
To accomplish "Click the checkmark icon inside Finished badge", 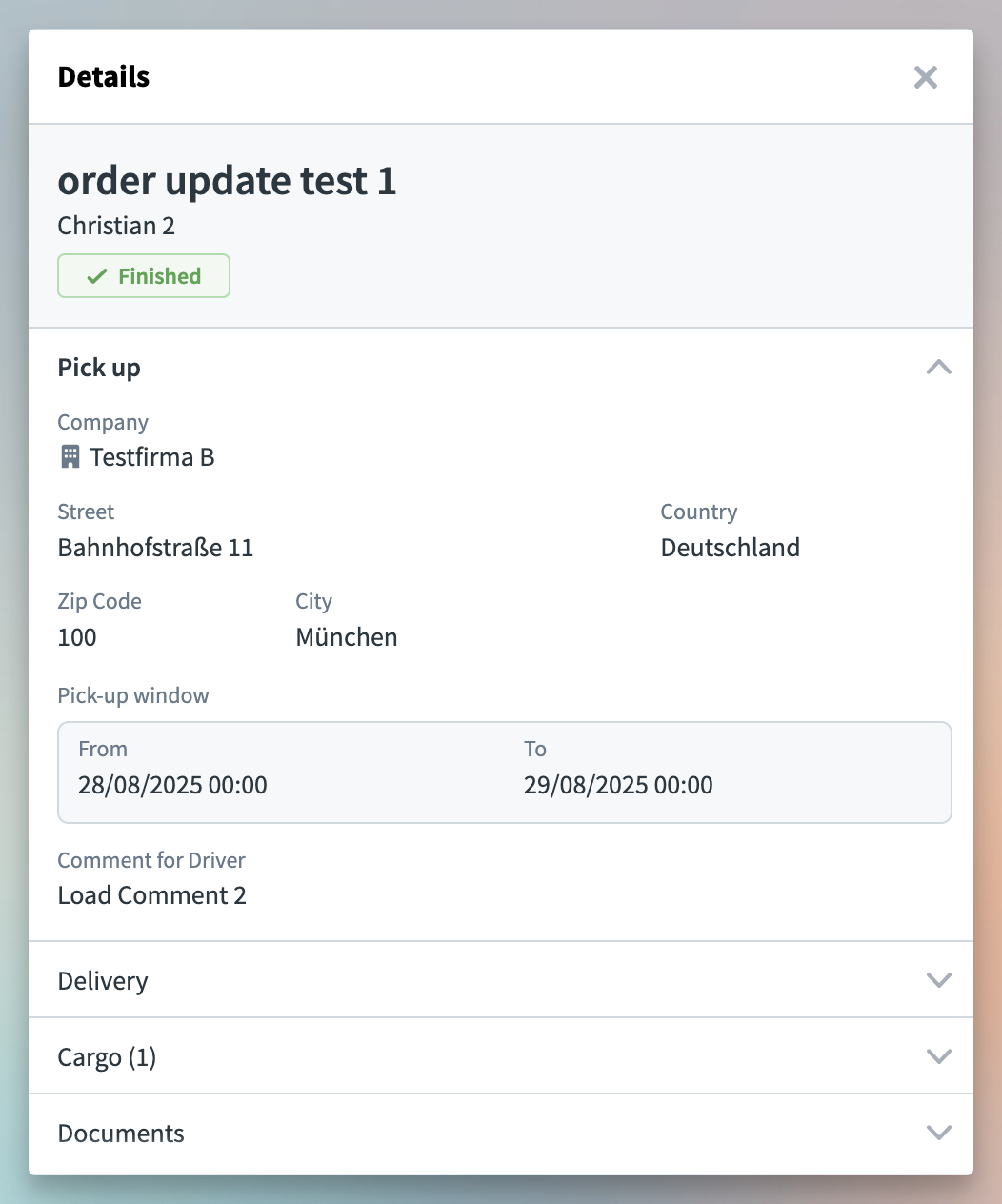I will point(95,275).
